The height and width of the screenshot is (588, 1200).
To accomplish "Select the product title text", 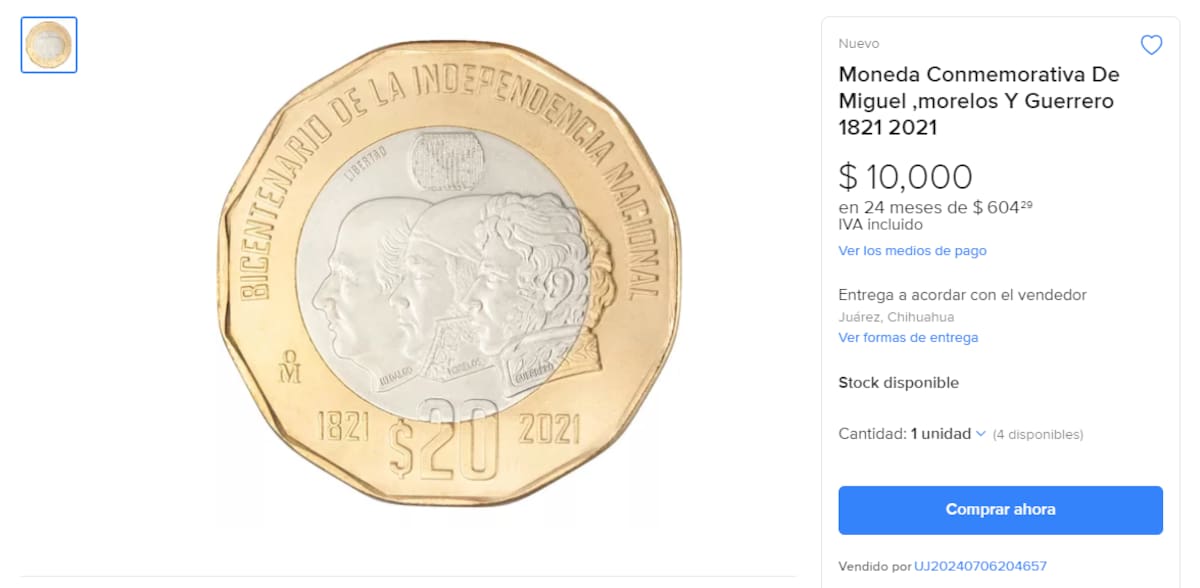I will pyautogui.click(x=978, y=100).
